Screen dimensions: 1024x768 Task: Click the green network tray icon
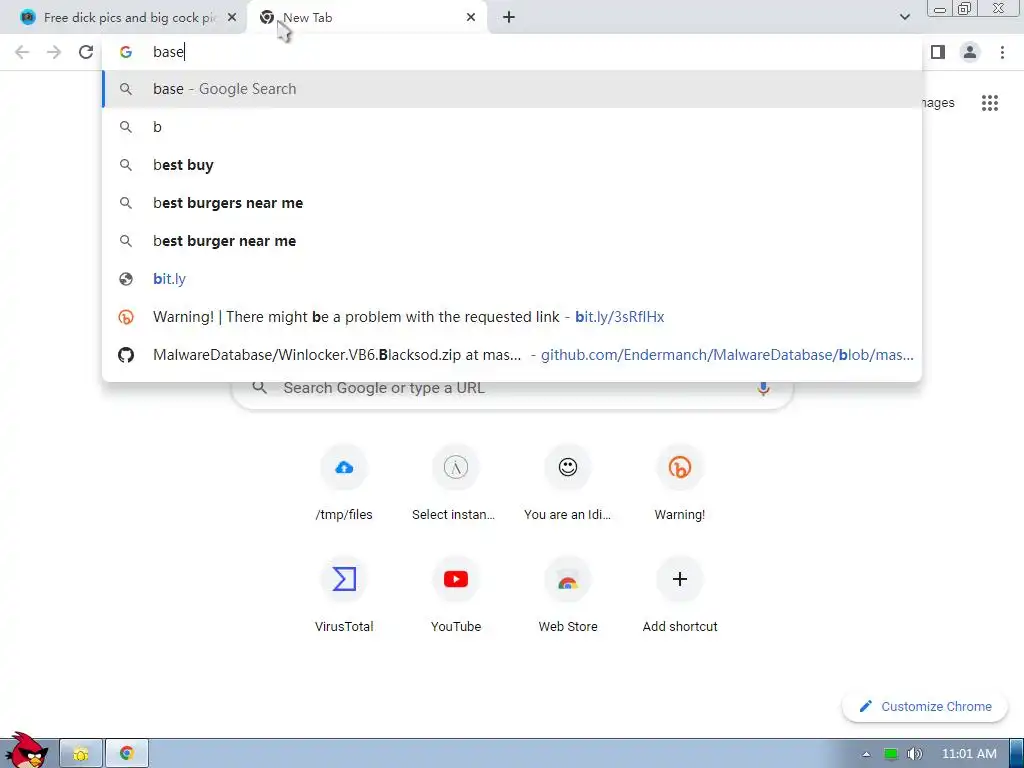[890, 754]
